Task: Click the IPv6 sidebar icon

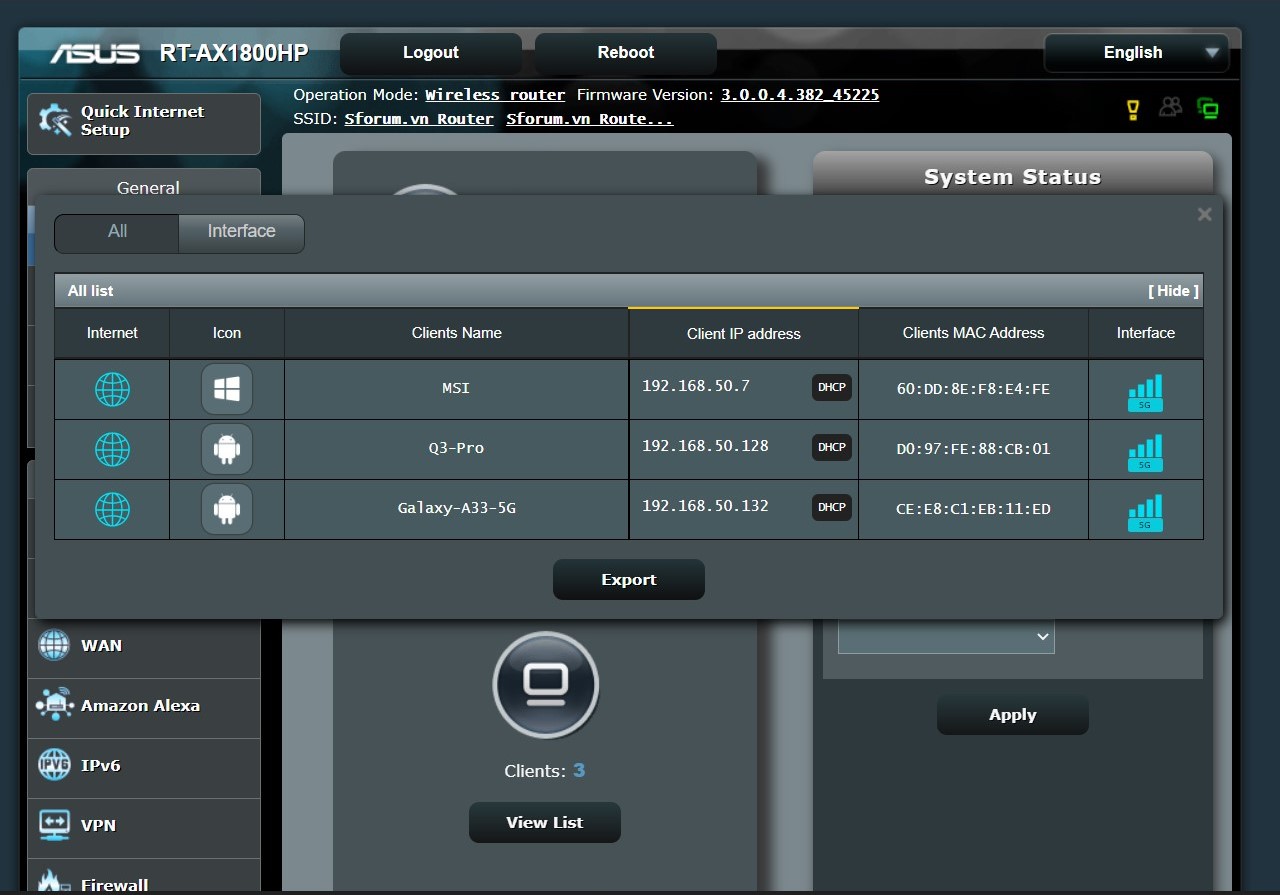Action: 54,765
